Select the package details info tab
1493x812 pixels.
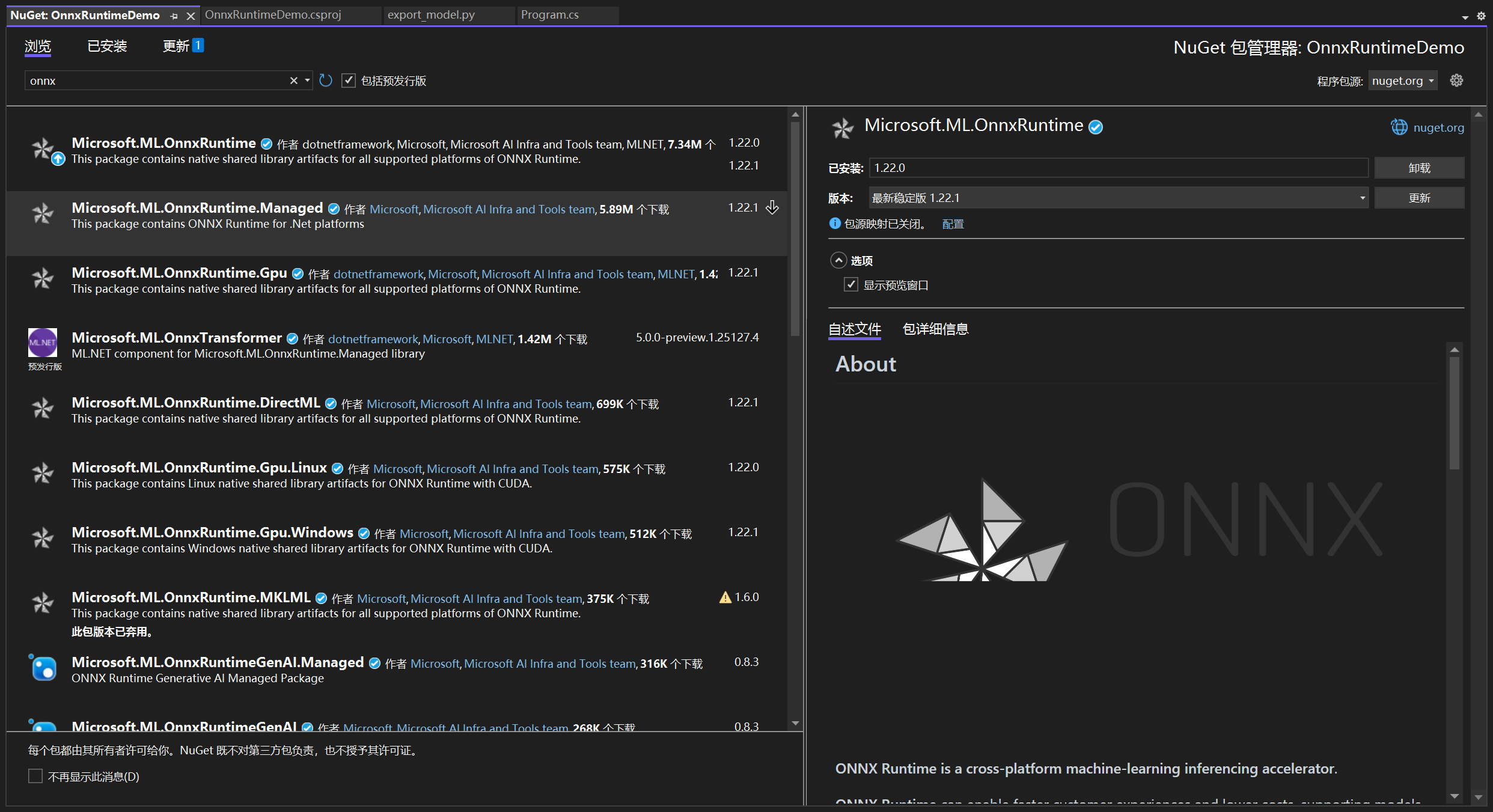935,329
